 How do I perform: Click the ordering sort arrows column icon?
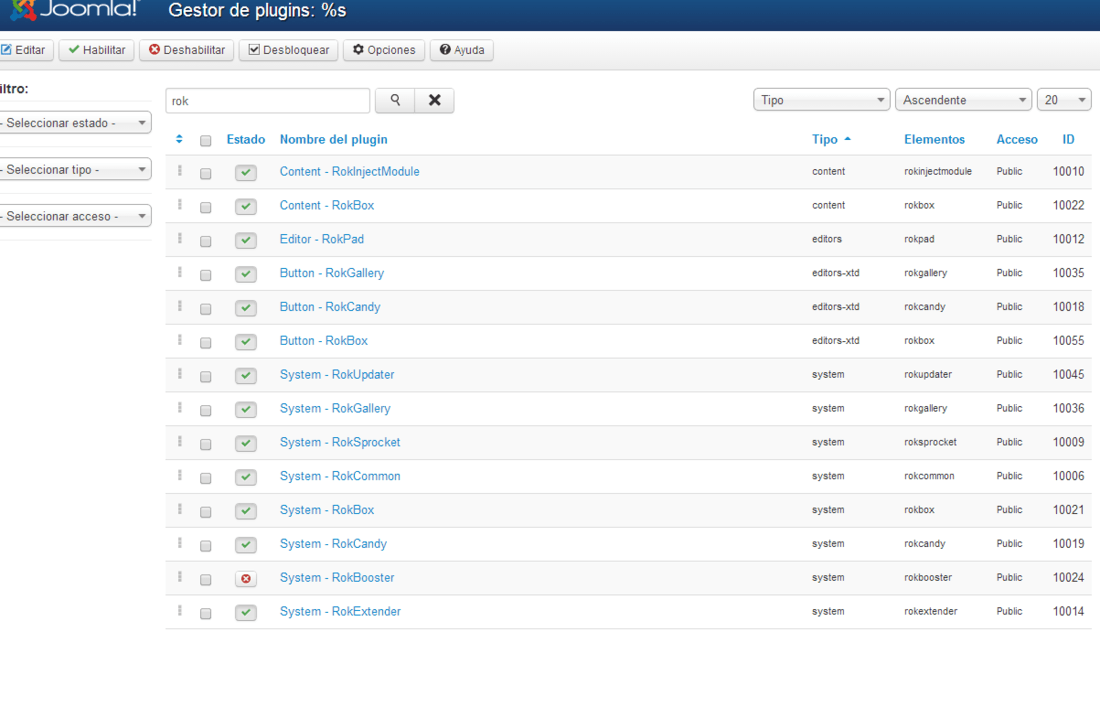coord(179,140)
